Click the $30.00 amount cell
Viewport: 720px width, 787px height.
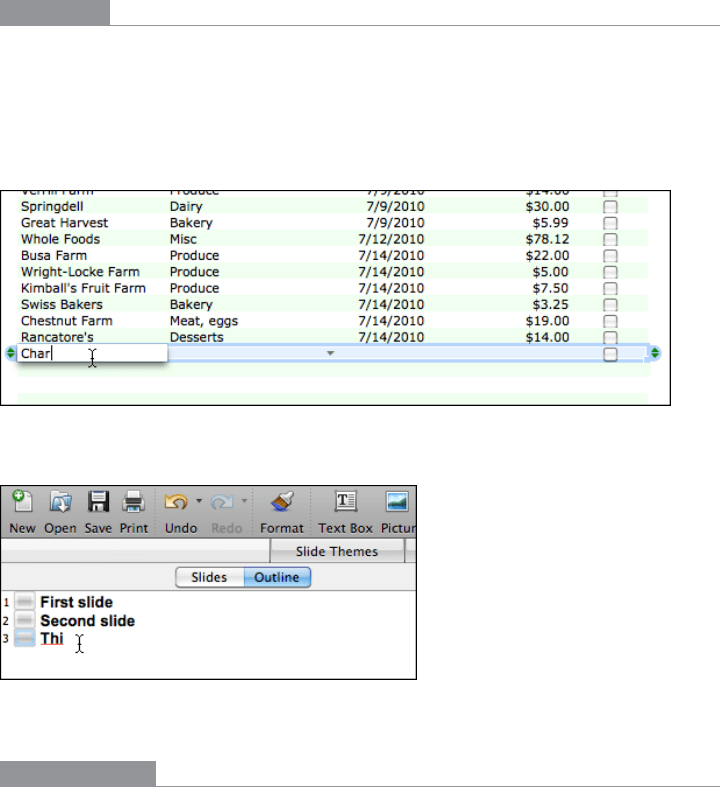pyautogui.click(x=547, y=206)
